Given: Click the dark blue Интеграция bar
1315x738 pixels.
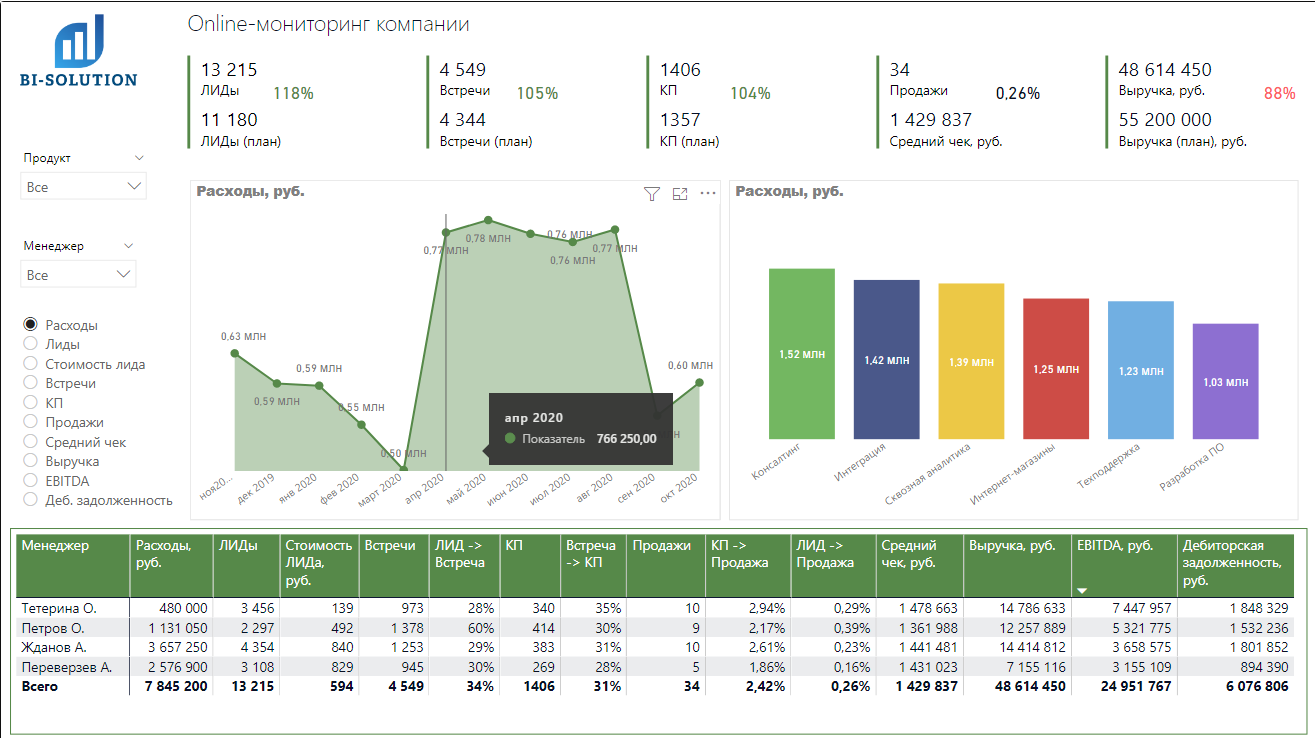Looking at the screenshot, I should tap(886, 359).
